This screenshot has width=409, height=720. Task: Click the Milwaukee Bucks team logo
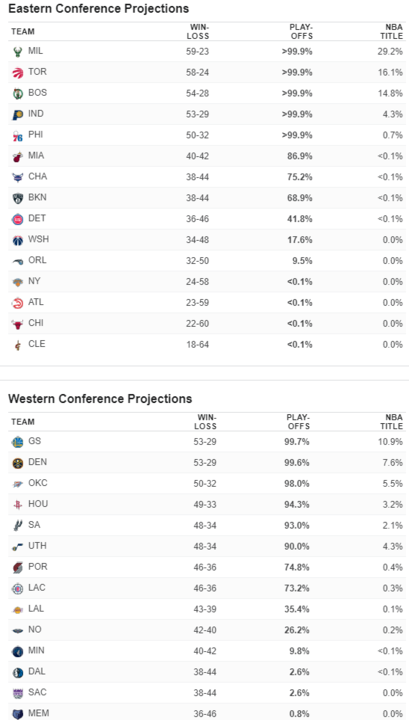[17, 52]
